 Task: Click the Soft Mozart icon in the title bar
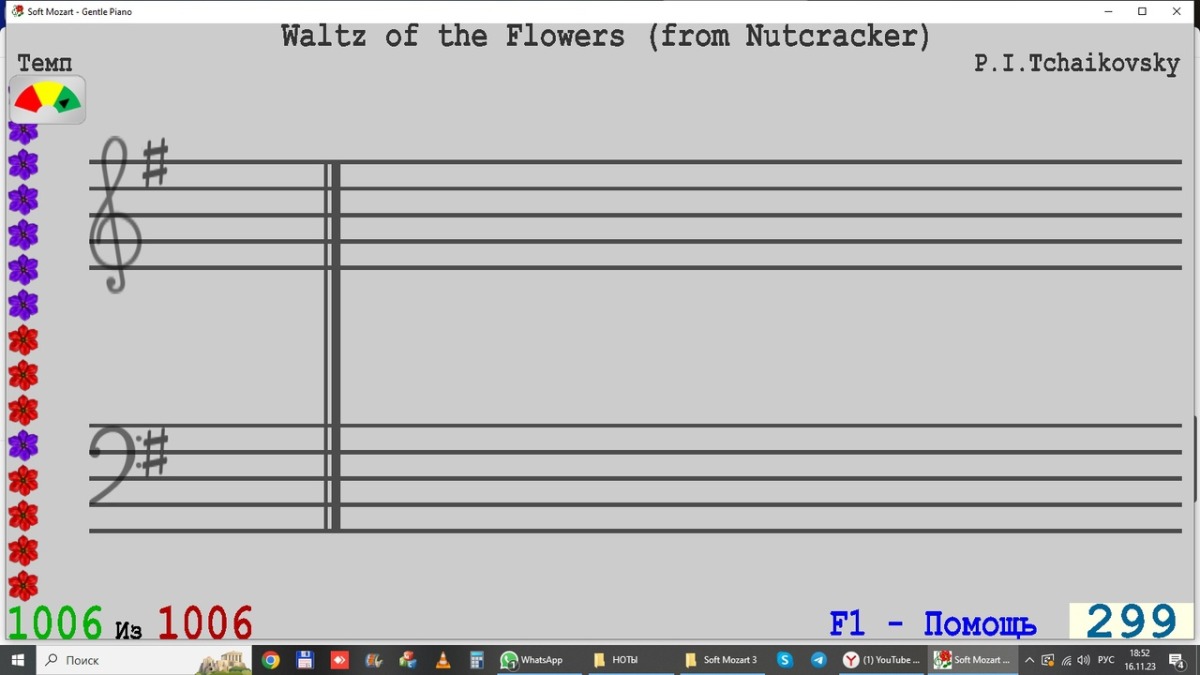[x=17, y=12]
